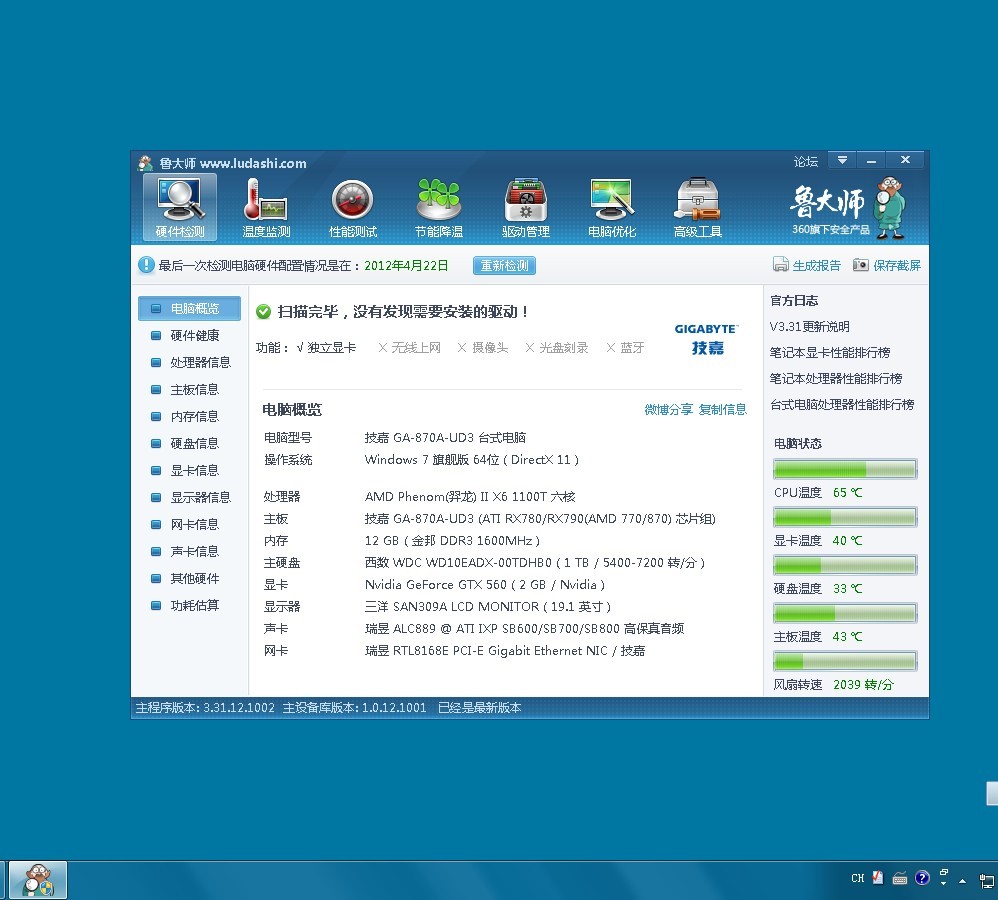Switch to 显卡信息 sidebar item
The height and width of the screenshot is (900, 998).
tap(194, 470)
